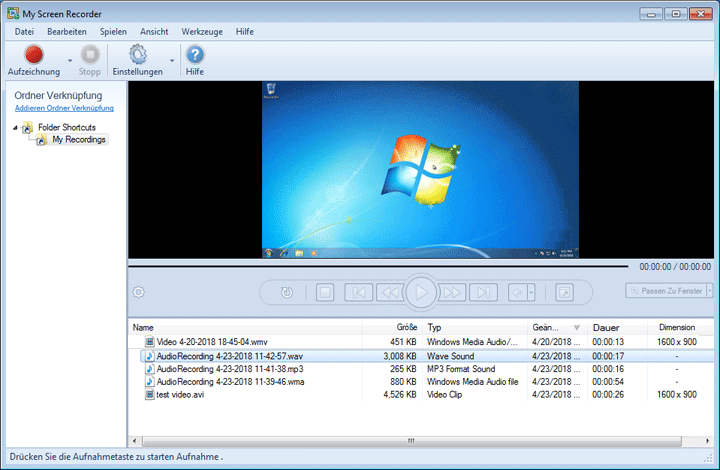
Task: Open the Aufzeichnung dropdown arrow
Action: [69, 60]
